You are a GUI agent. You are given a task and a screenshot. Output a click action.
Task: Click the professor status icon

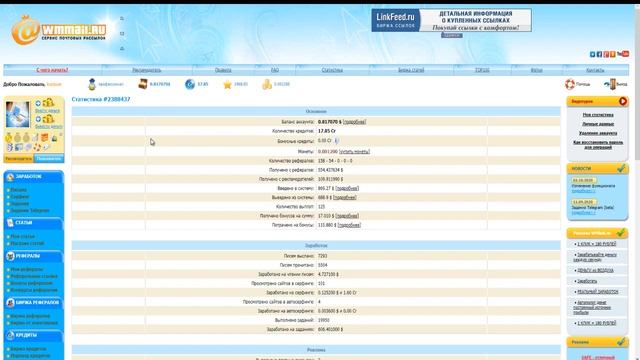pos(92,84)
